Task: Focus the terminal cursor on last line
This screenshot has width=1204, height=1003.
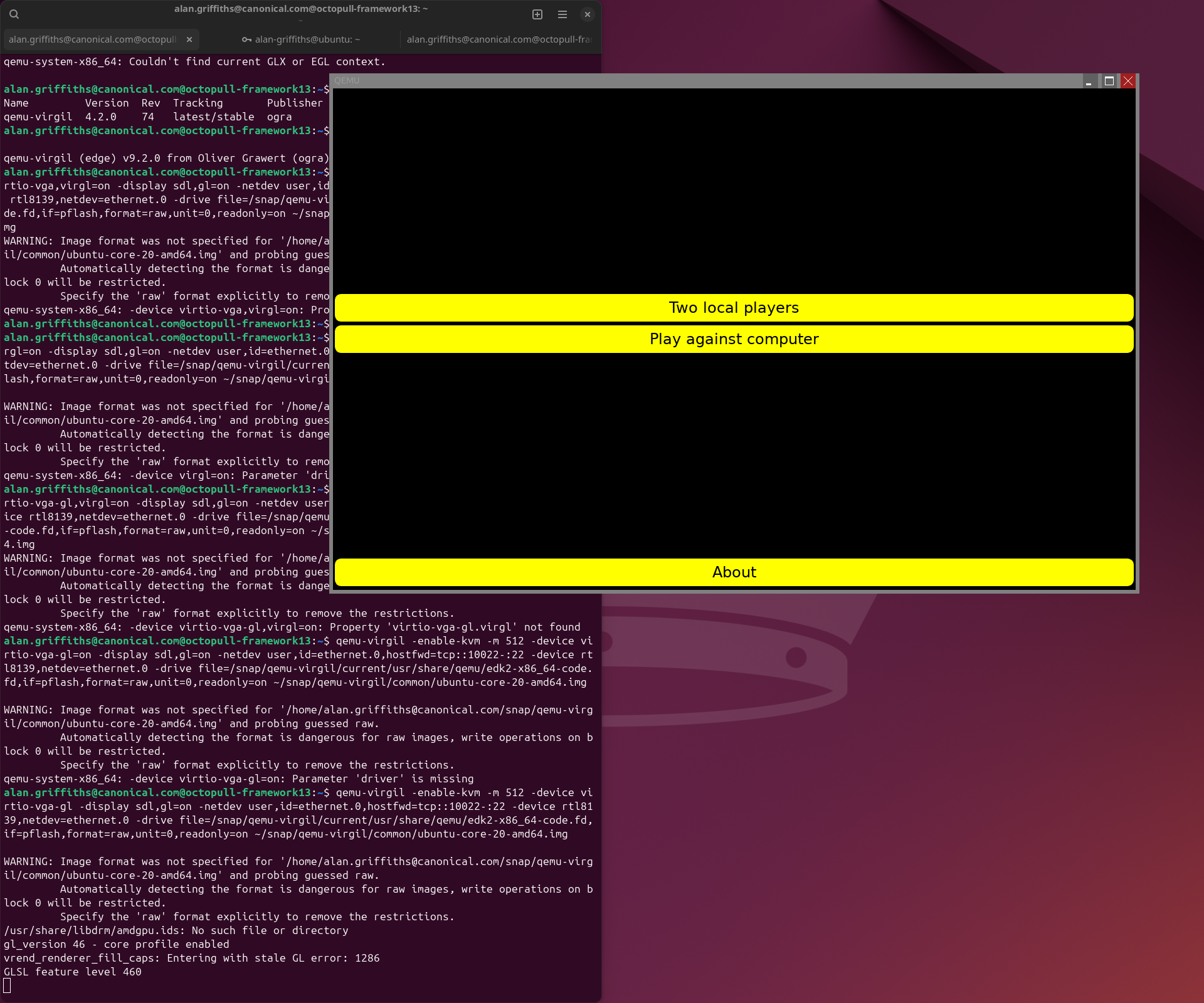Action: tap(8, 986)
